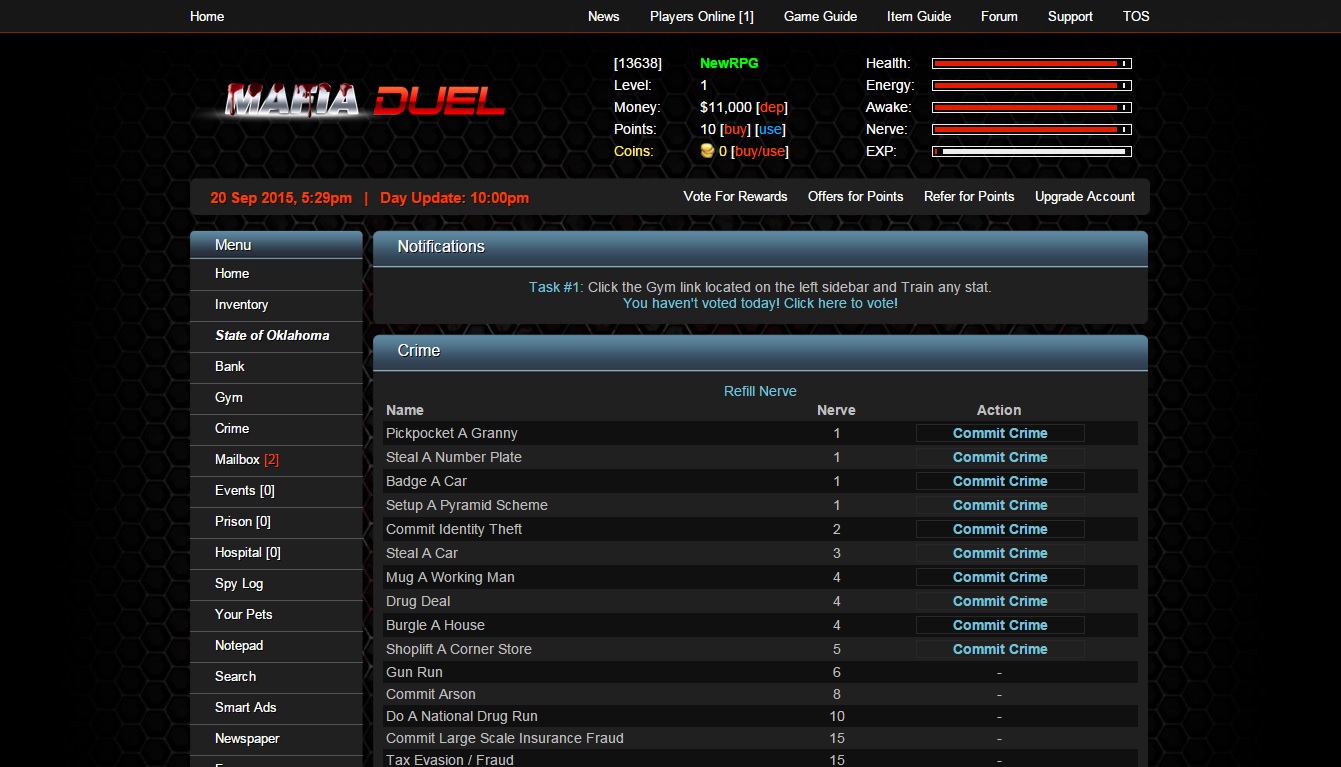This screenshot has height=767, width=1341.
Task: Open the Game Guide
Action: click(820, 16)
